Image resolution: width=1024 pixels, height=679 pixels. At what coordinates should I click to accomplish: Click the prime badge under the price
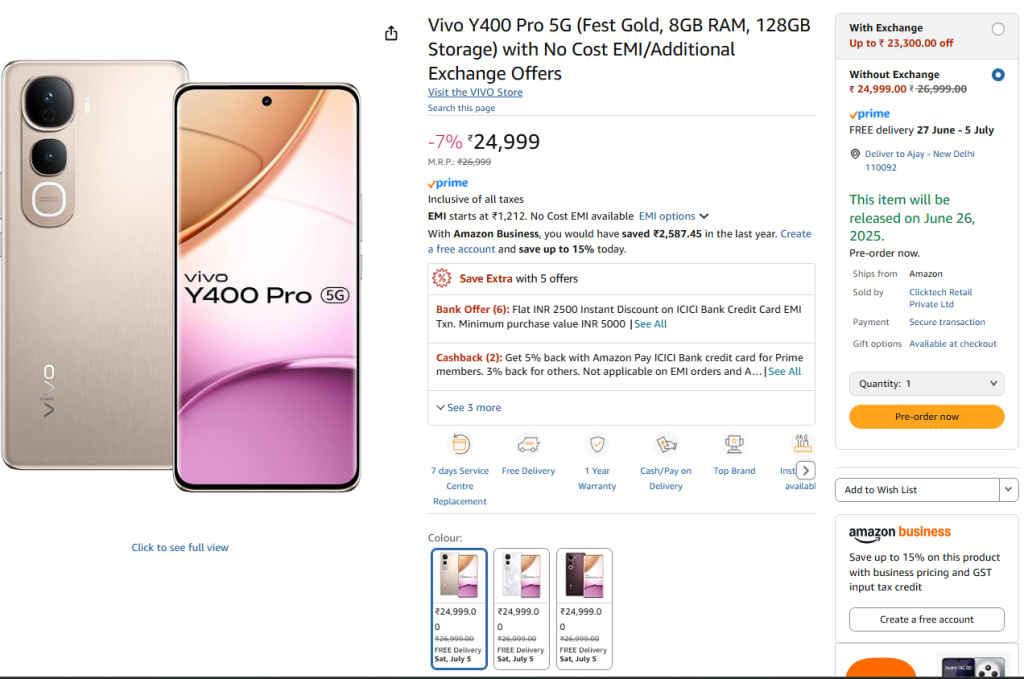click(x=447, y=183)
